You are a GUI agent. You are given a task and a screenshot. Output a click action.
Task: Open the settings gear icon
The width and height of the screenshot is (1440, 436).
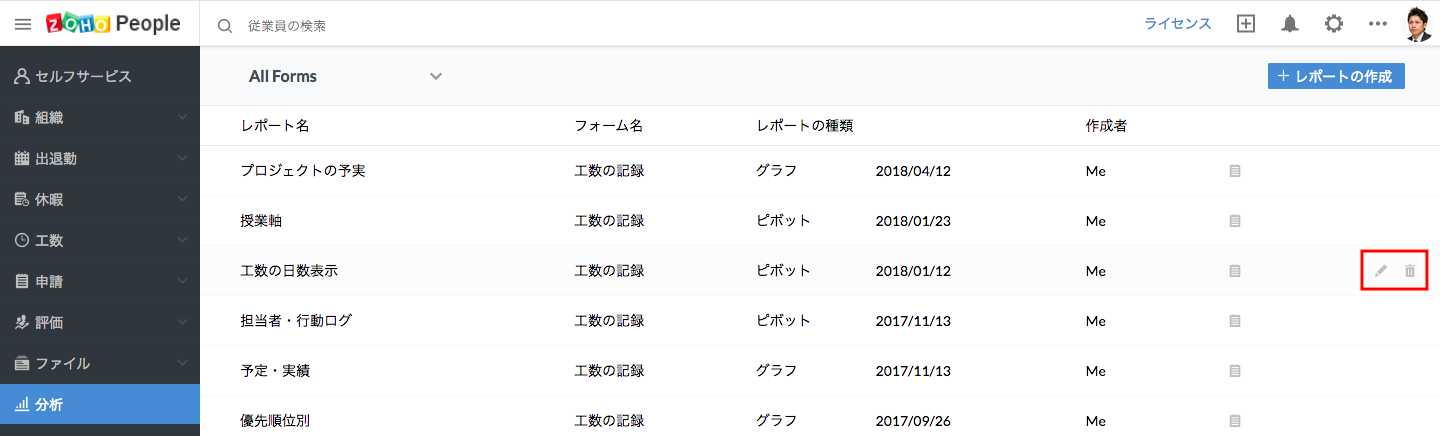(1334, 24)
